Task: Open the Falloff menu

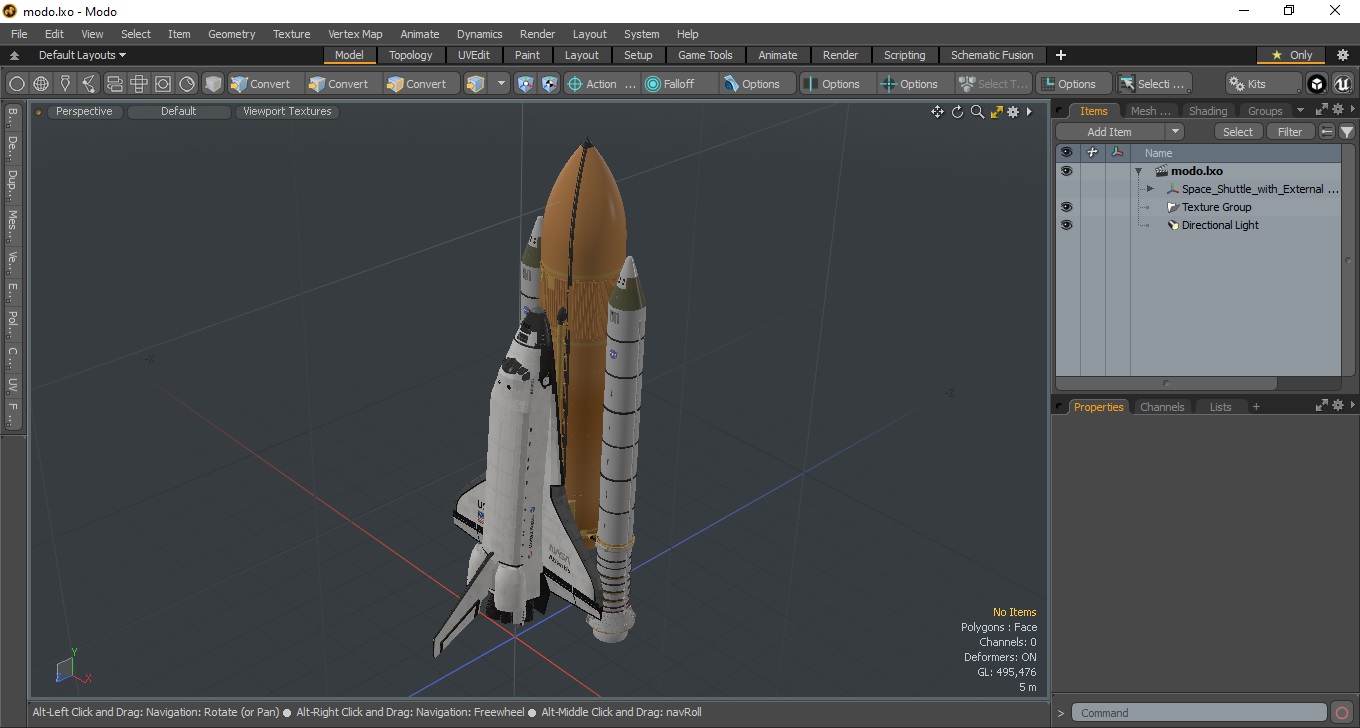Action: [x=680, y=84]
